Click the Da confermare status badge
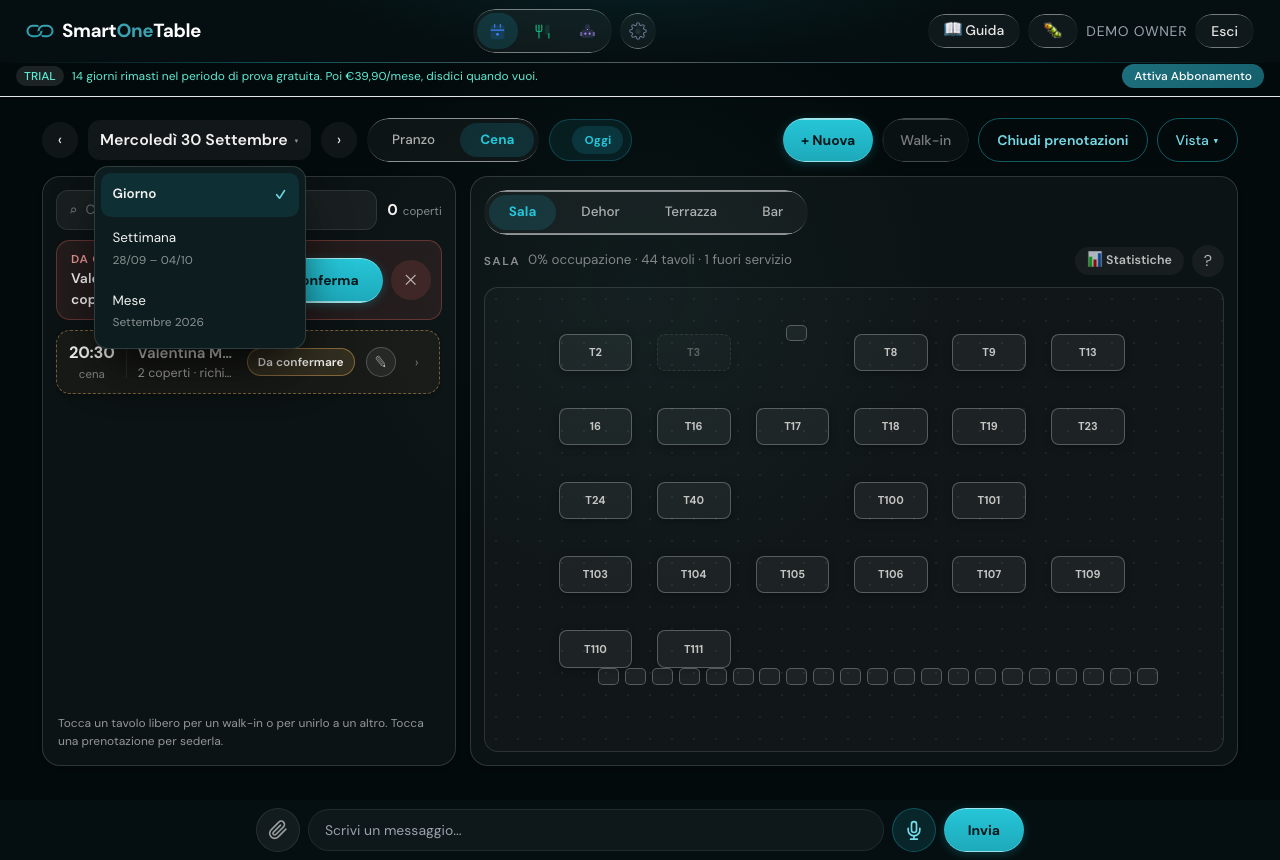This screenshot has width=1280, height=860. (x=301, y=362)
